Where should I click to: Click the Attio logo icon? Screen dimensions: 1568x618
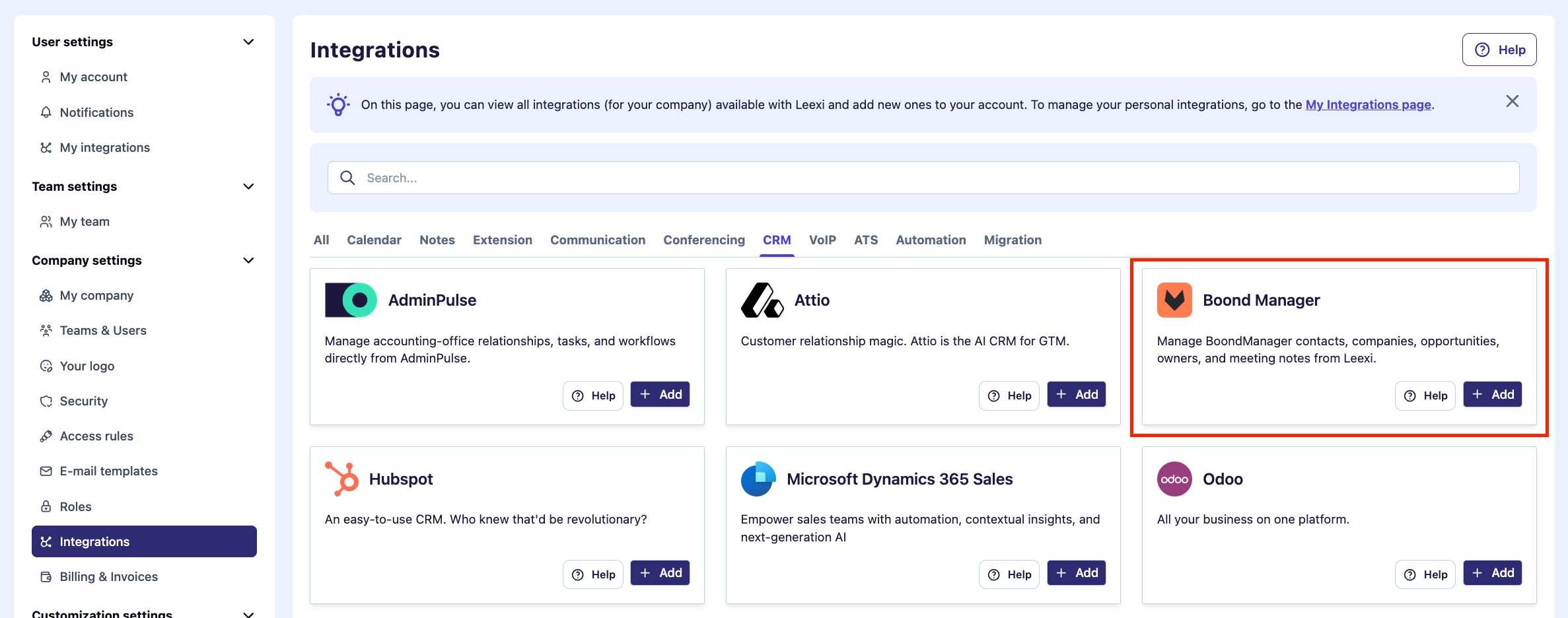pos(762,300)
